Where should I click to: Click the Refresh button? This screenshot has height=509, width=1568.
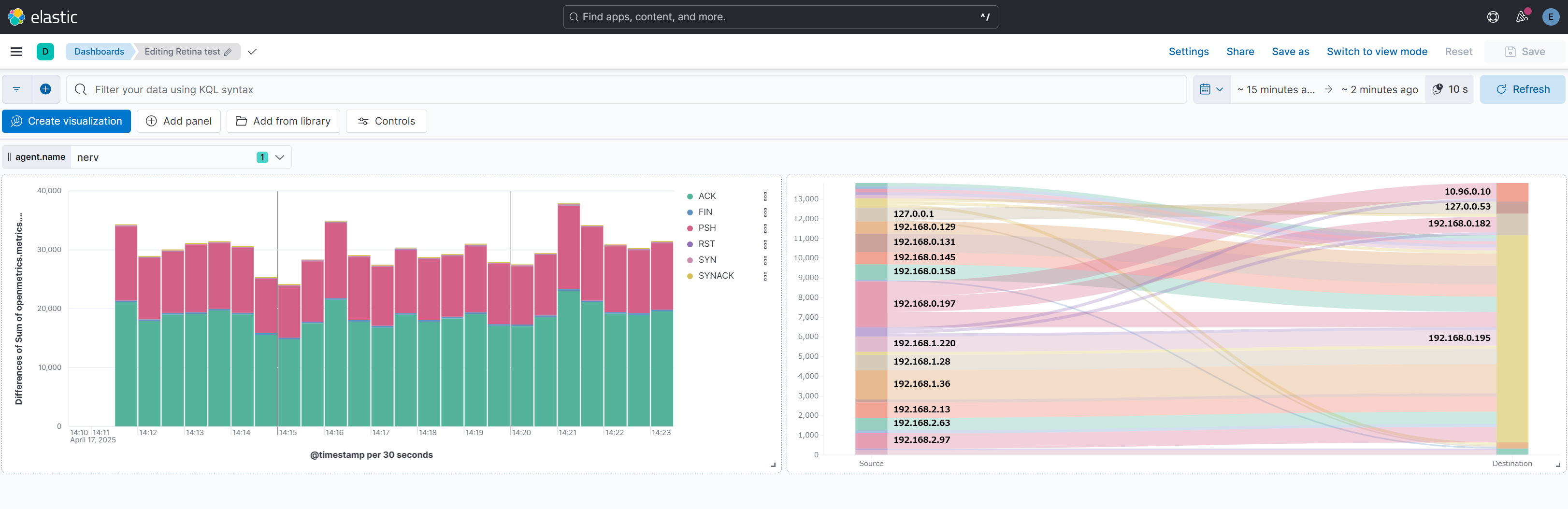click(x=1523, y=89)
